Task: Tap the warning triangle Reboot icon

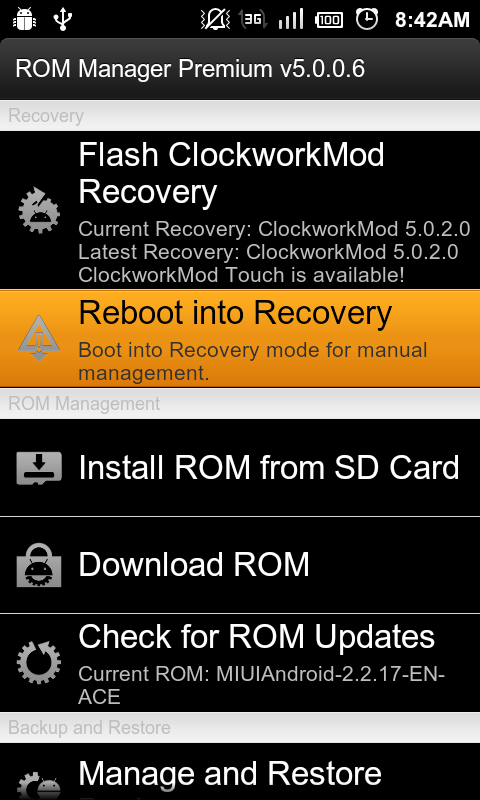Action: [x=39, y=338]
